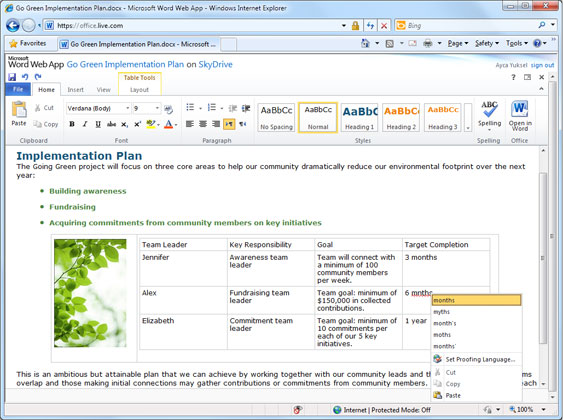The width and height of the screenshot is (563, 420).
Task: Toggle Superscript formatting
Action: pos(137,124)
